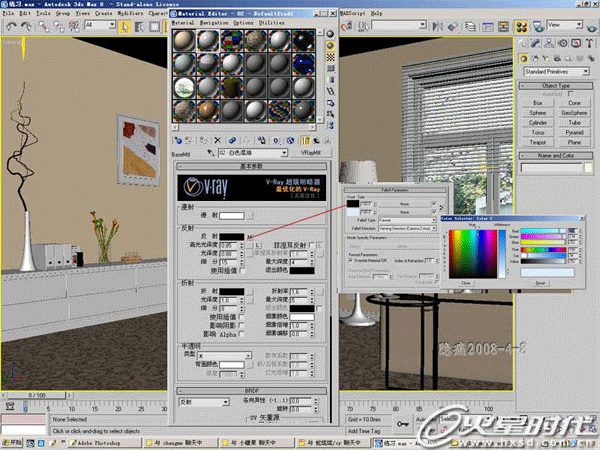
Task: Click the Redo arrow in main toolbar
Action: click(x=26, y=26)
